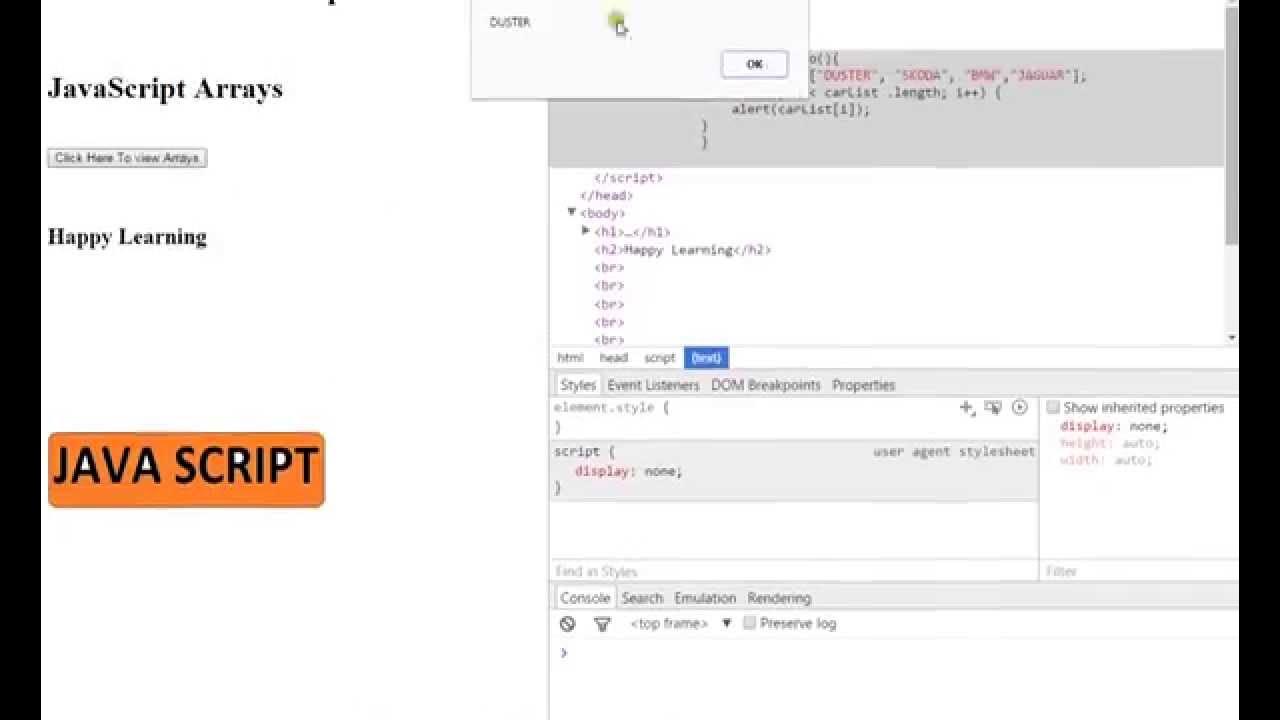The image size is (1280, 720).
Task: Collapse the body element node
Action: point(571,212)
